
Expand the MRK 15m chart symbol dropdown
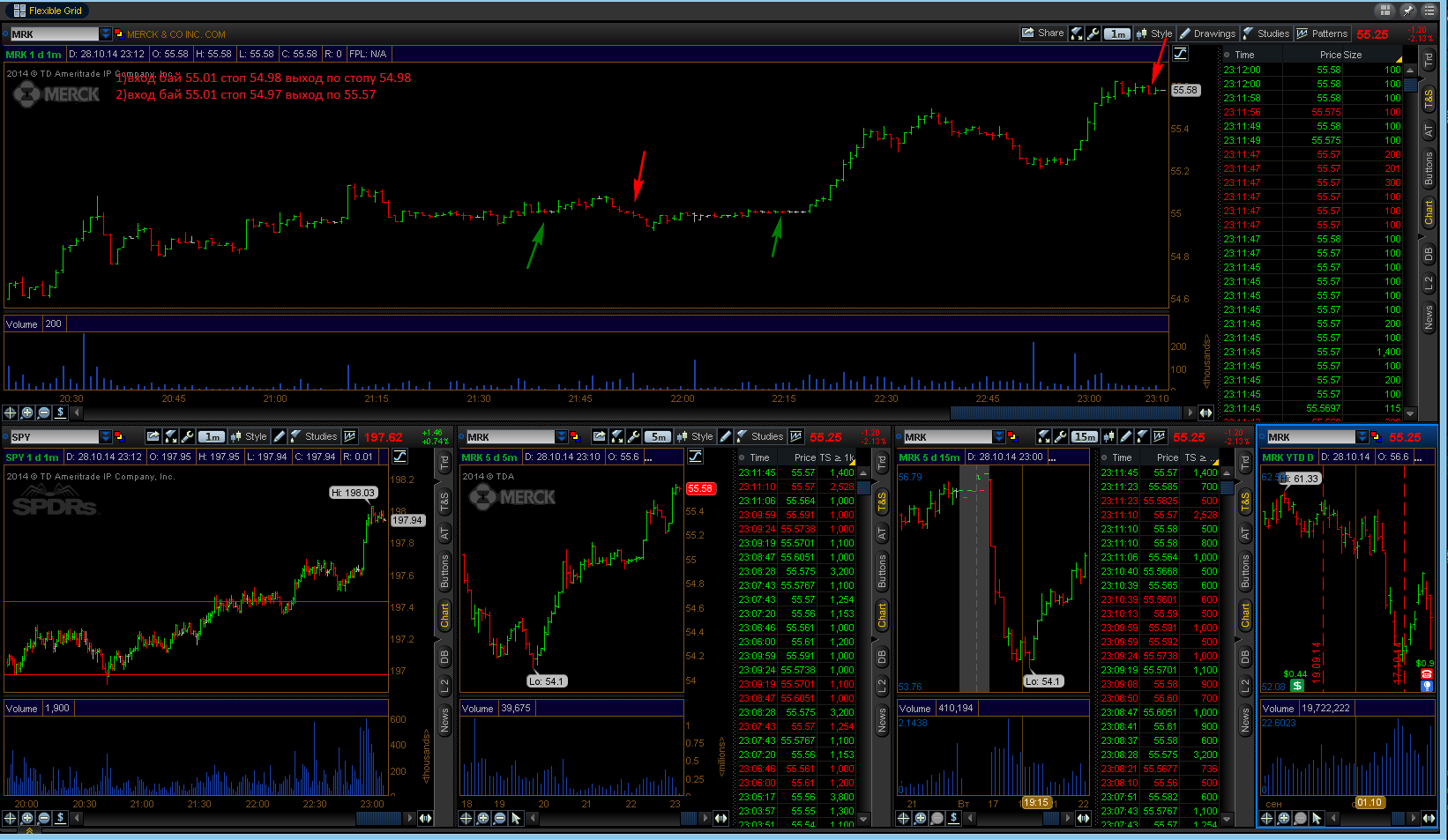point(998,437)
